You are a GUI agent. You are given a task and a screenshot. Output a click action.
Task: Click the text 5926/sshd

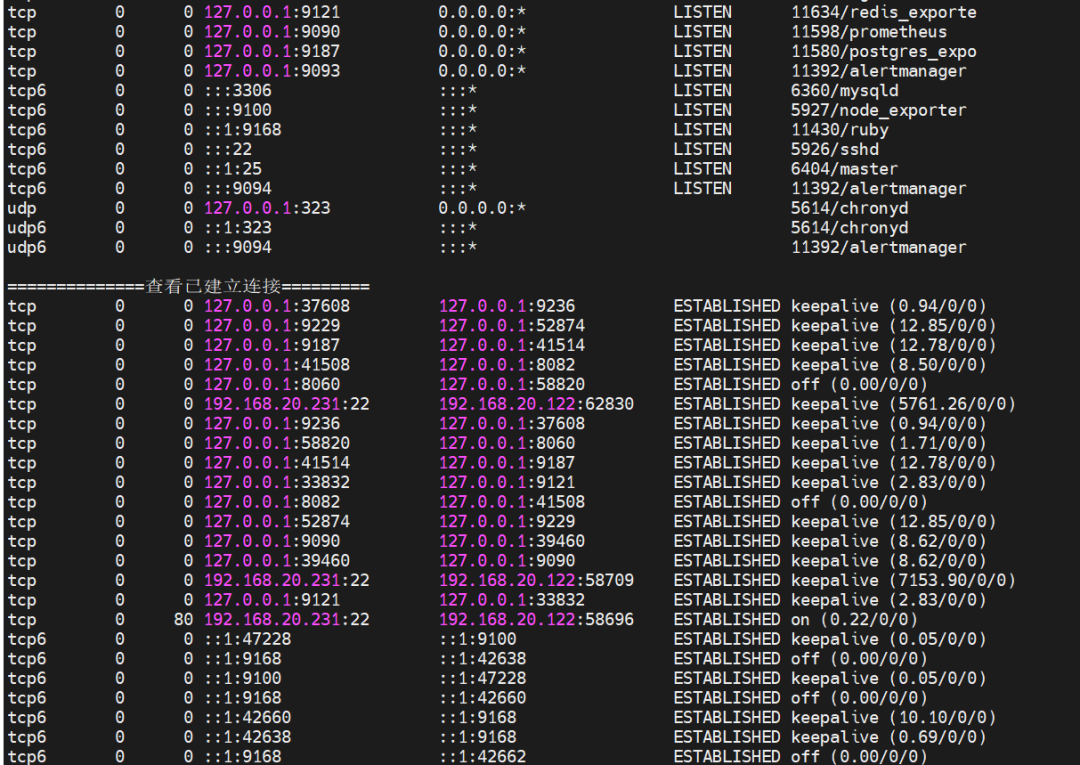pos(835,149)
